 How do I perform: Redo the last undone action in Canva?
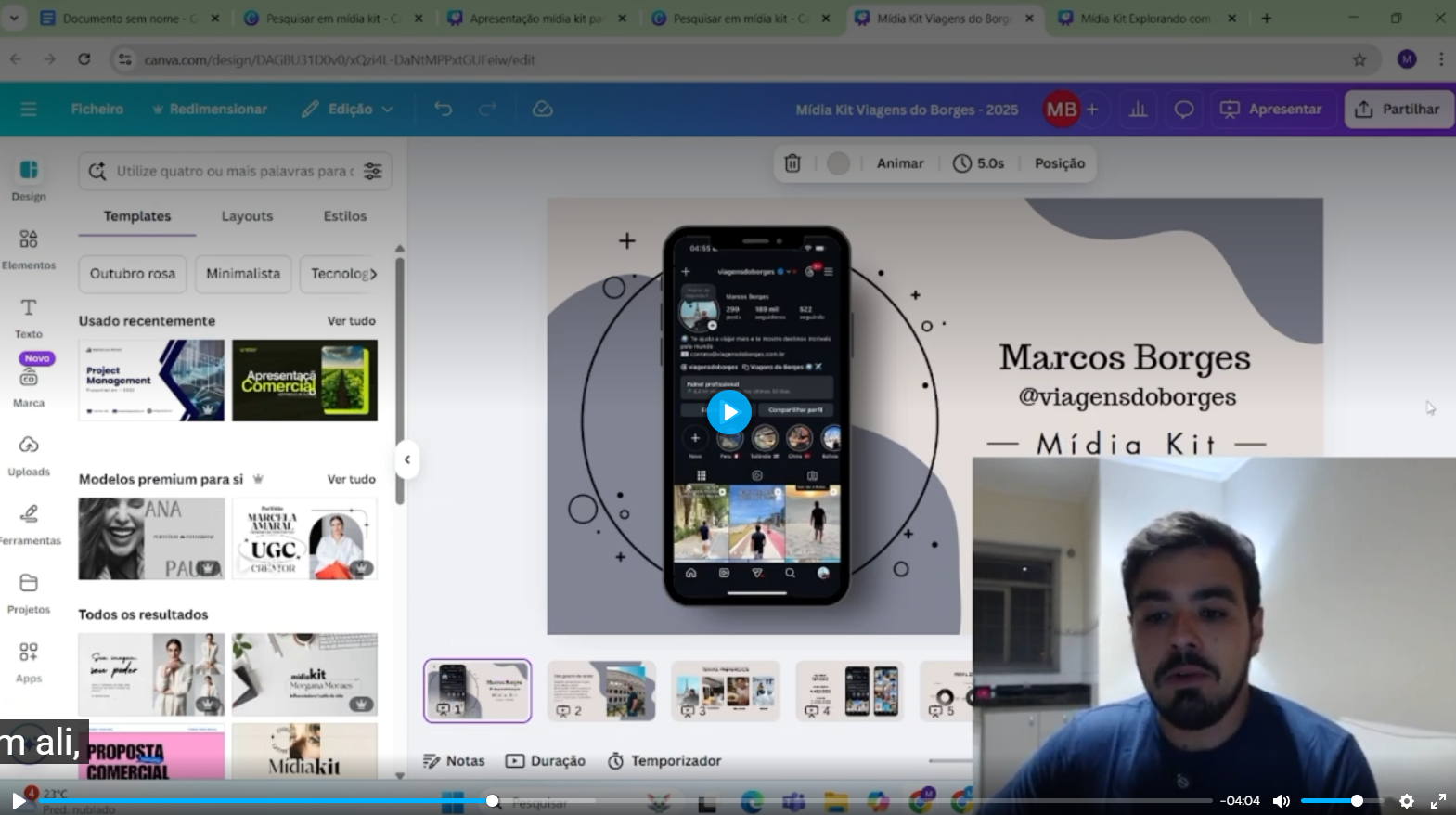click(487, 110)
